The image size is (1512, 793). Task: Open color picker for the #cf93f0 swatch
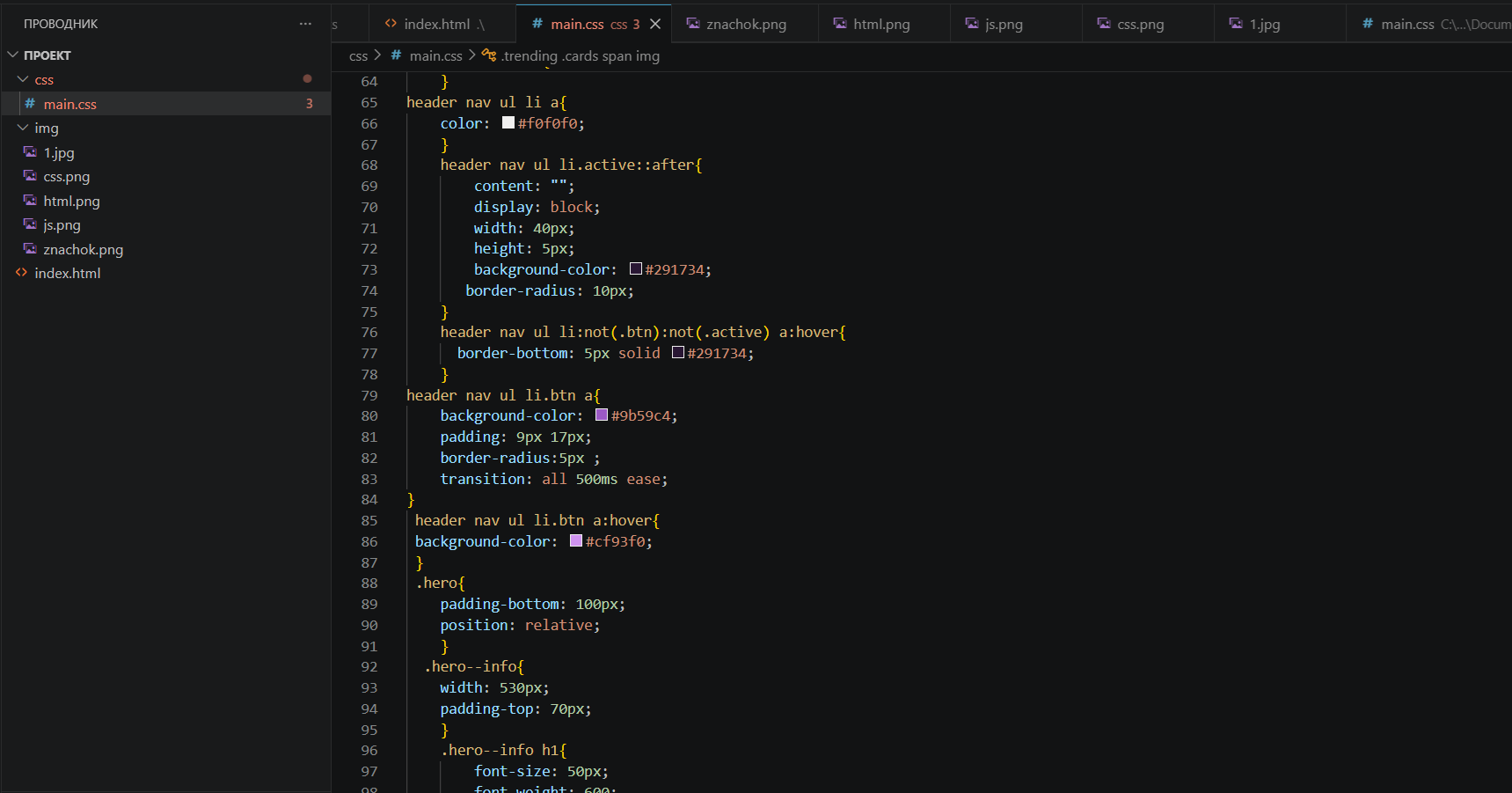click(x=576, y=541)
